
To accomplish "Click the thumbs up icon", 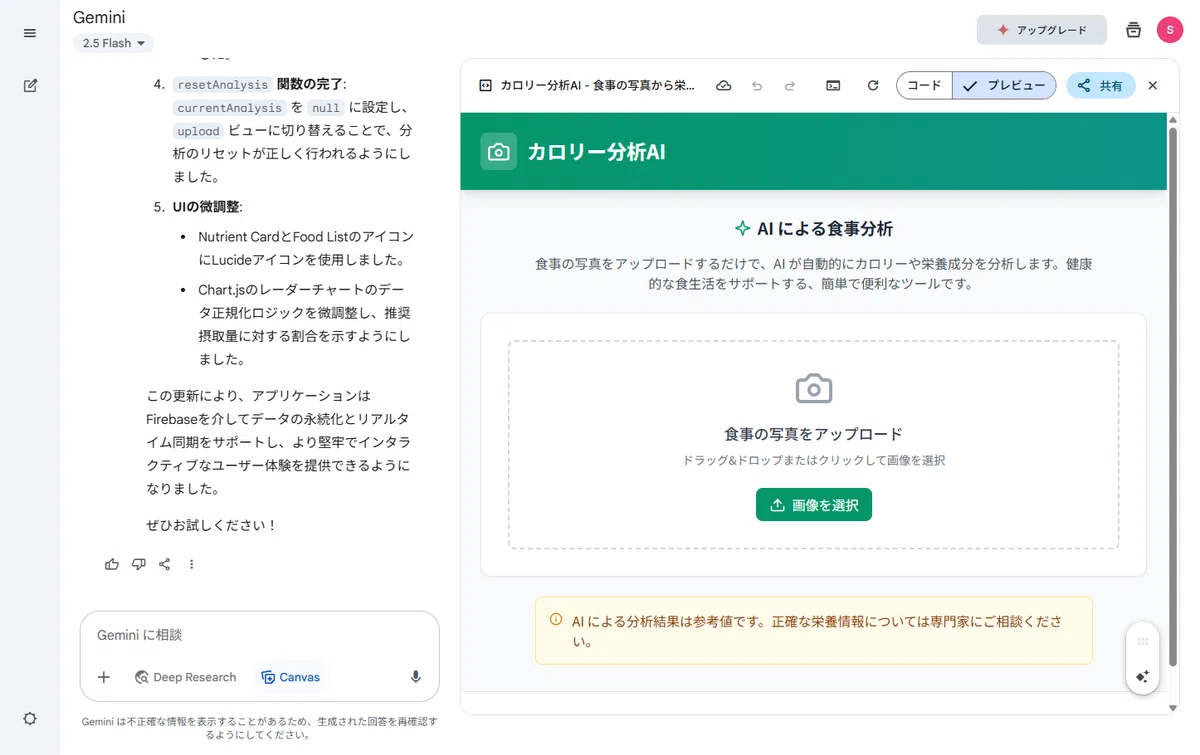I will (112, 564).
